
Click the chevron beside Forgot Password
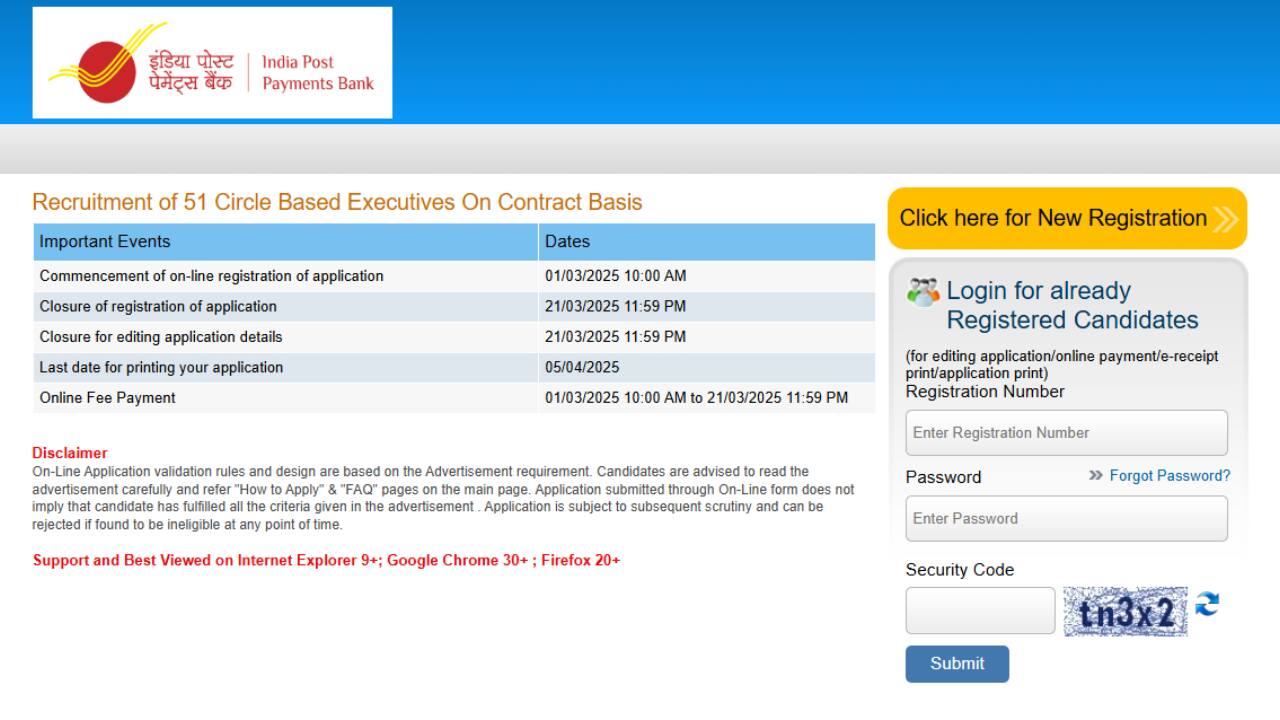[x=1096, y=476]
